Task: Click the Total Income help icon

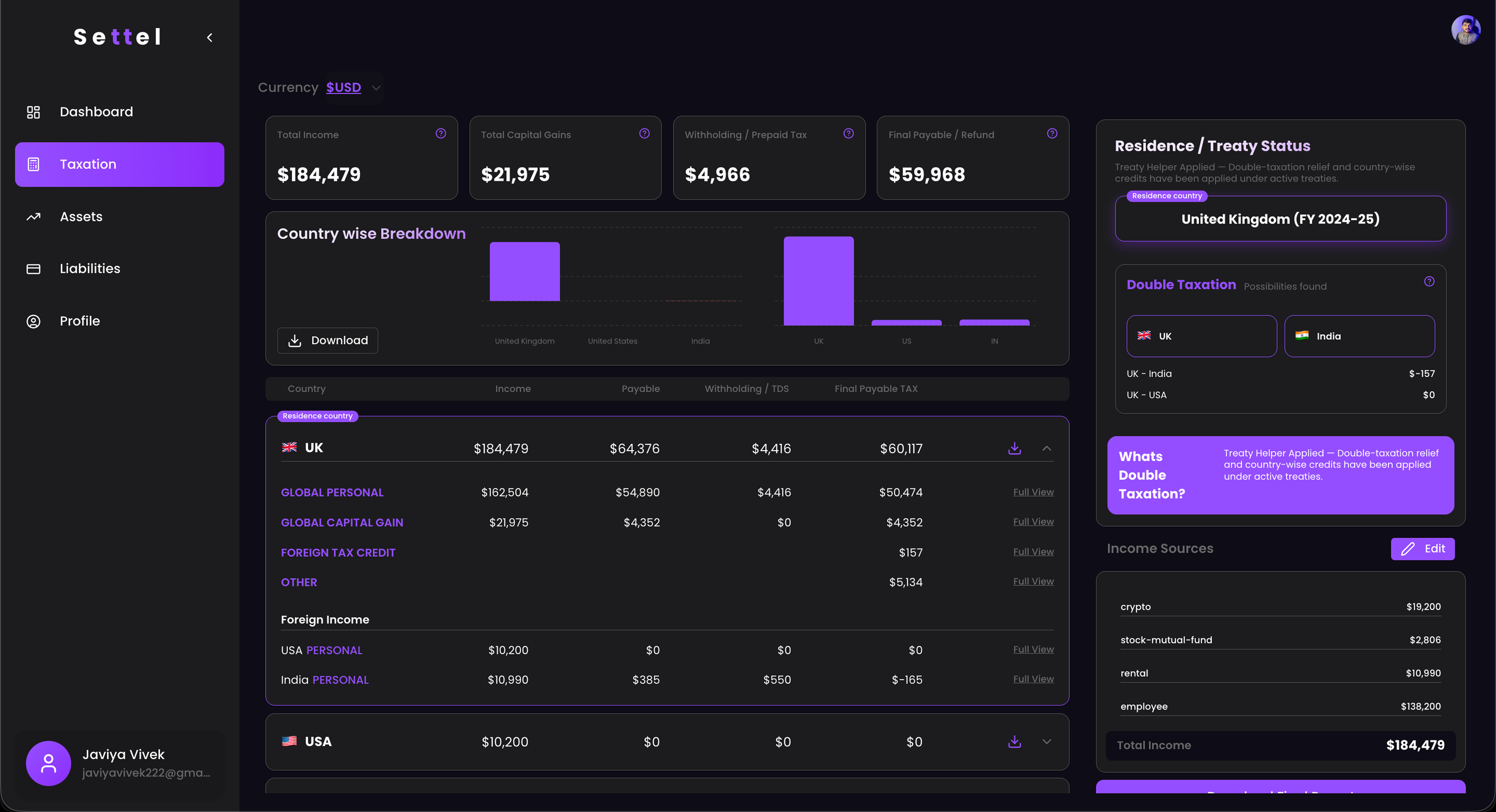Action: coord(441,133)
